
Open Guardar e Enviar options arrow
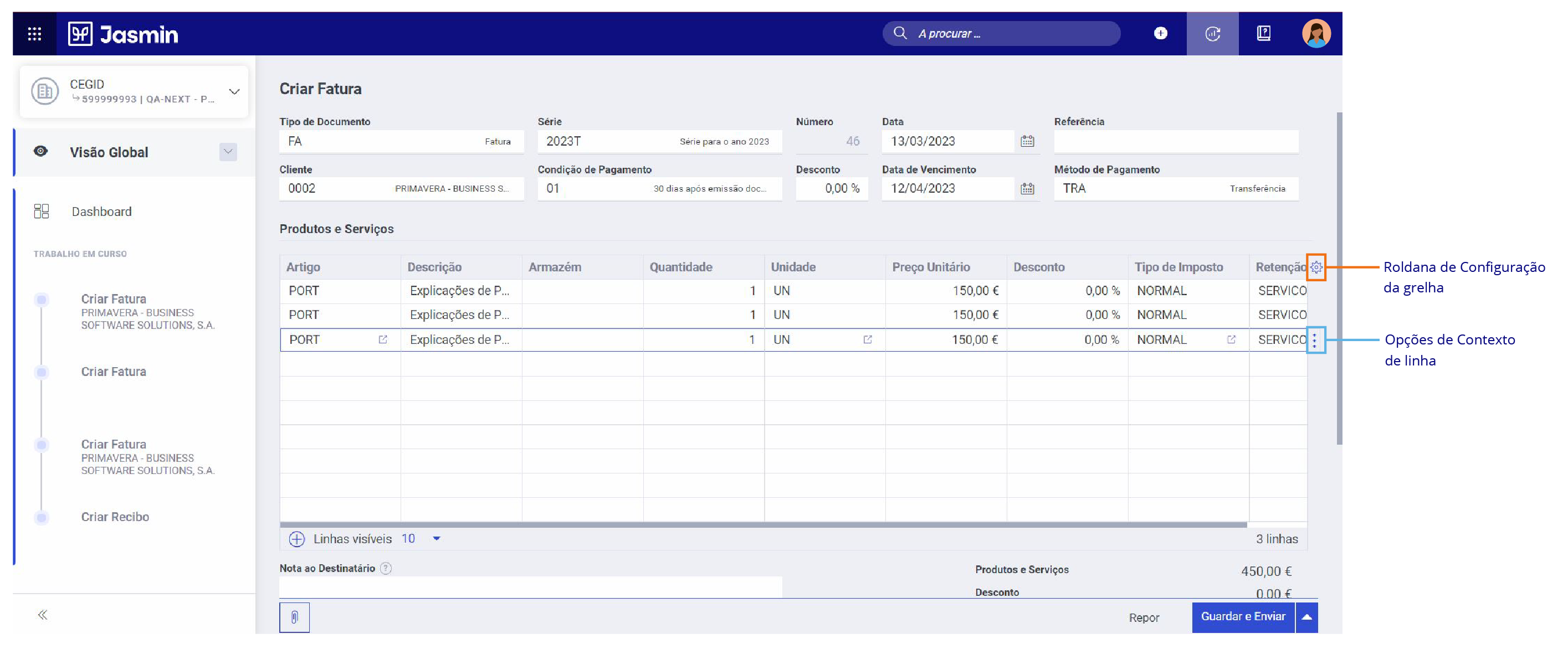[x=1306, y=617]
